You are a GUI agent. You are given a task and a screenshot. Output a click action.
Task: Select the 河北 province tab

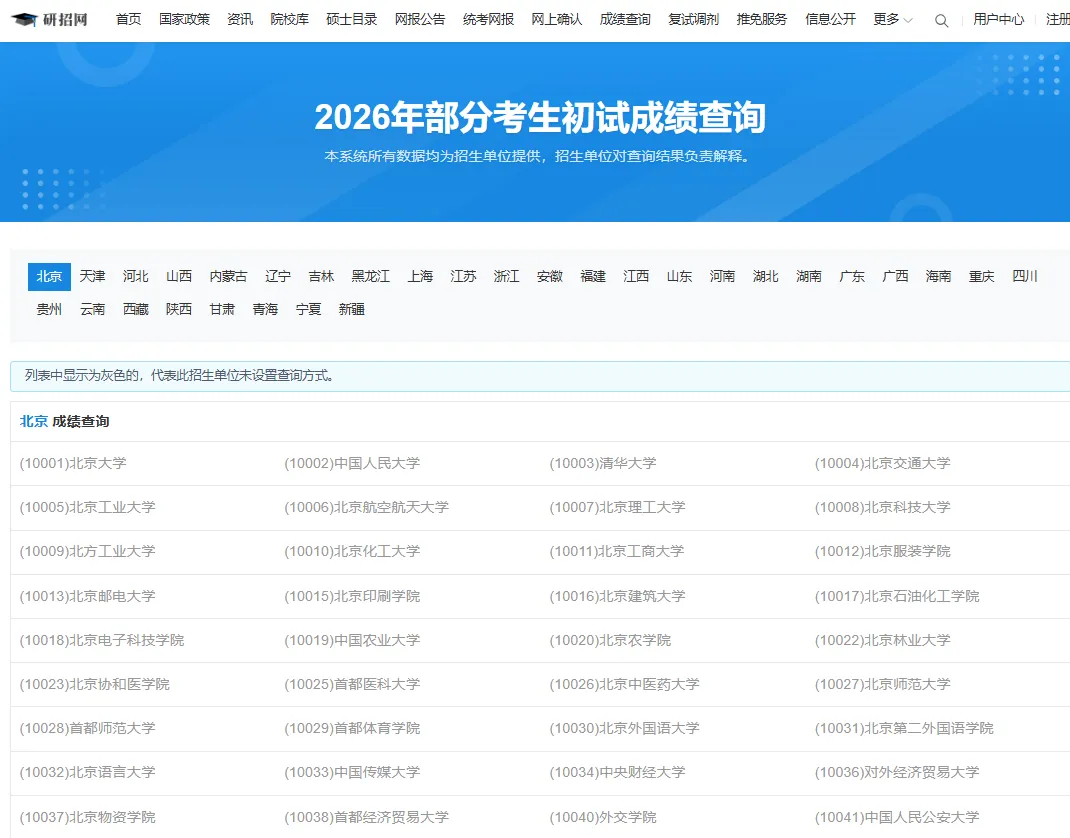click(135, 276)
